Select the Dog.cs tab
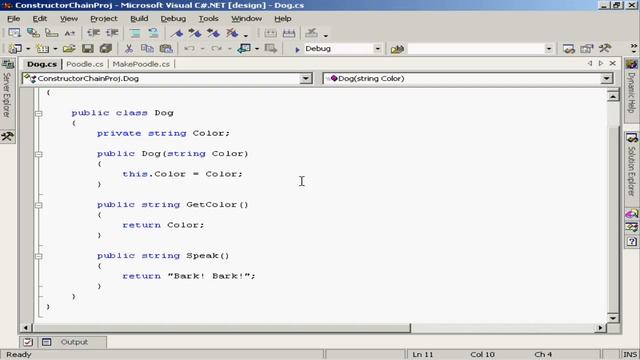The width and height of the screenshot is (640, 360). pos(42,64)
